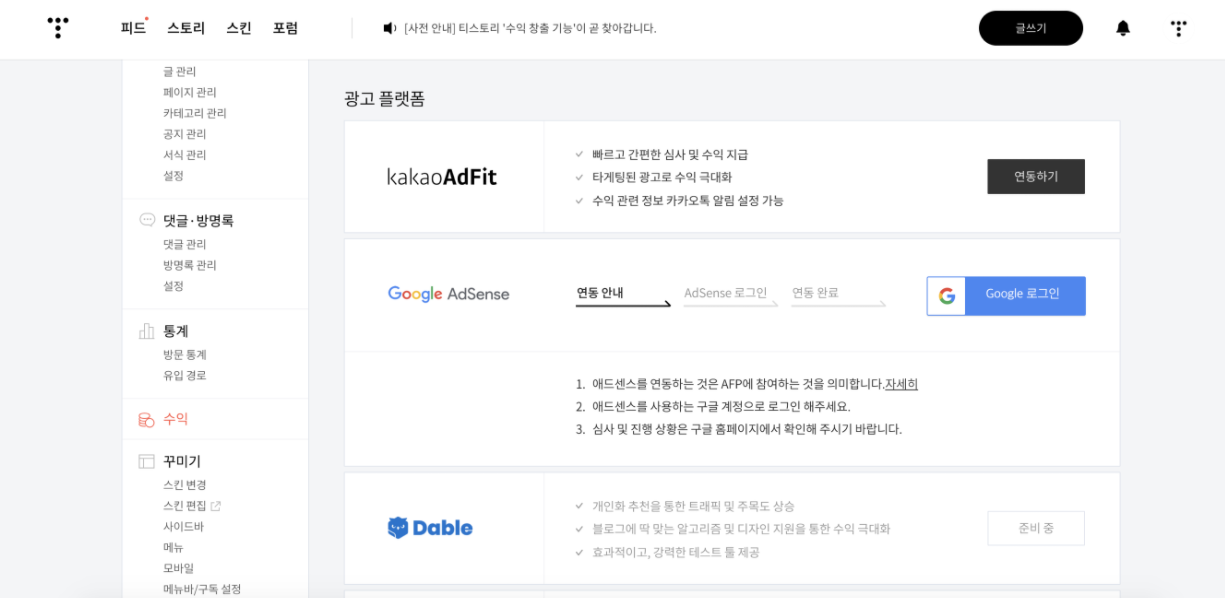
Task: Click the speaker announcement icon
Action: (x=390, y=28)
